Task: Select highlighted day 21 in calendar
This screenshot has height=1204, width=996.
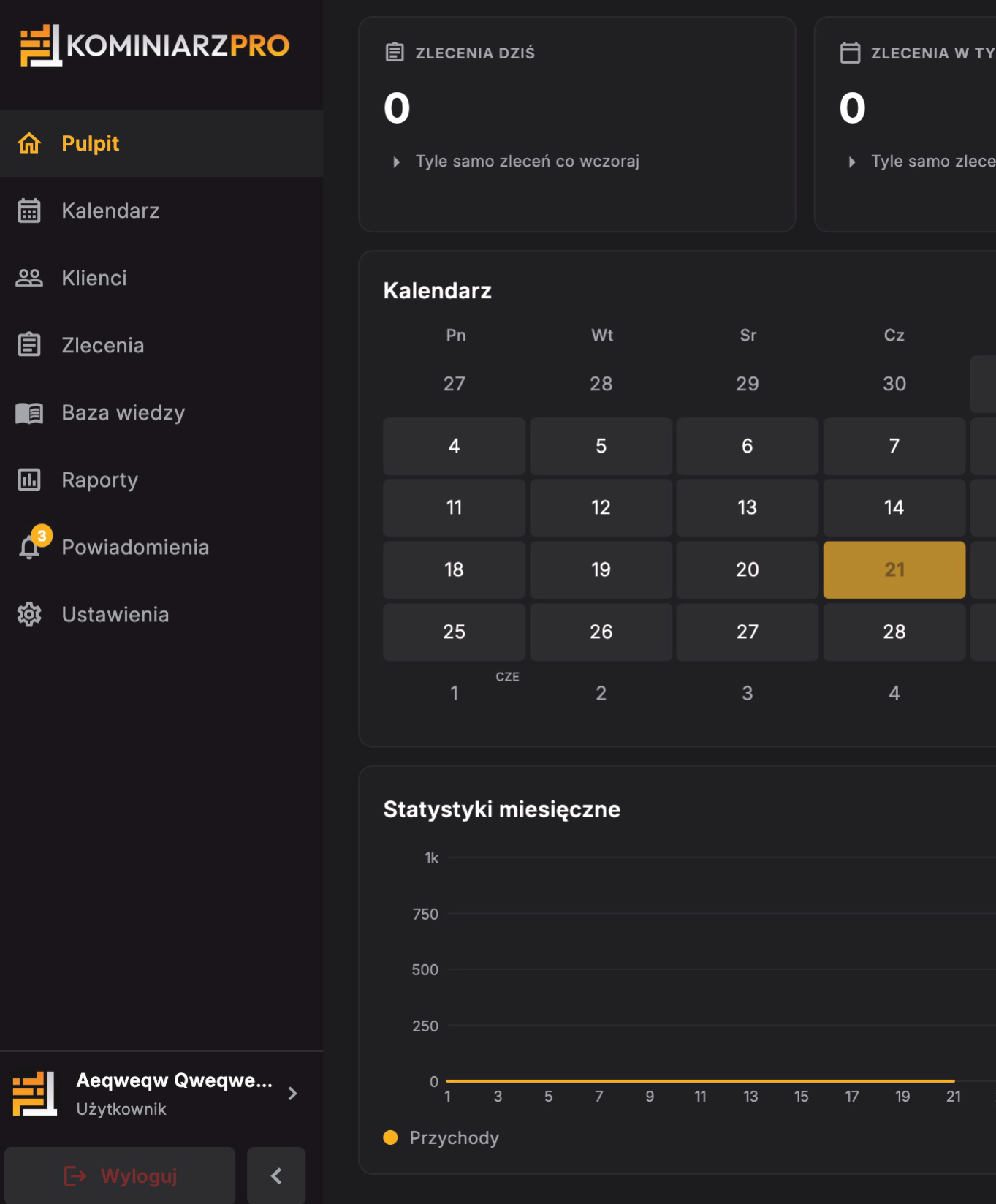Action: pyautogui.click(x=894, y=569)
